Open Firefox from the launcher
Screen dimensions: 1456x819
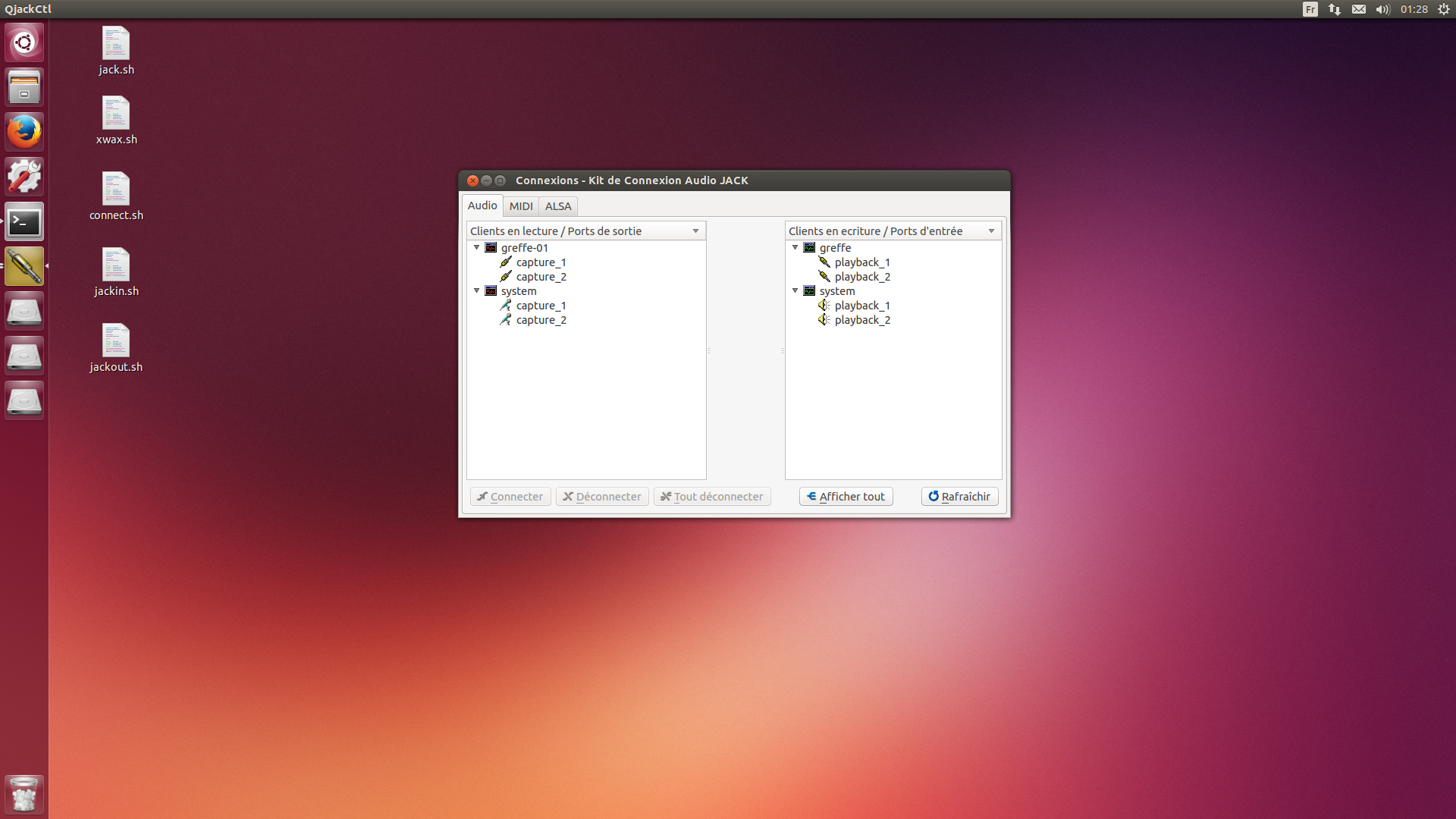click(x=24, y=132)
